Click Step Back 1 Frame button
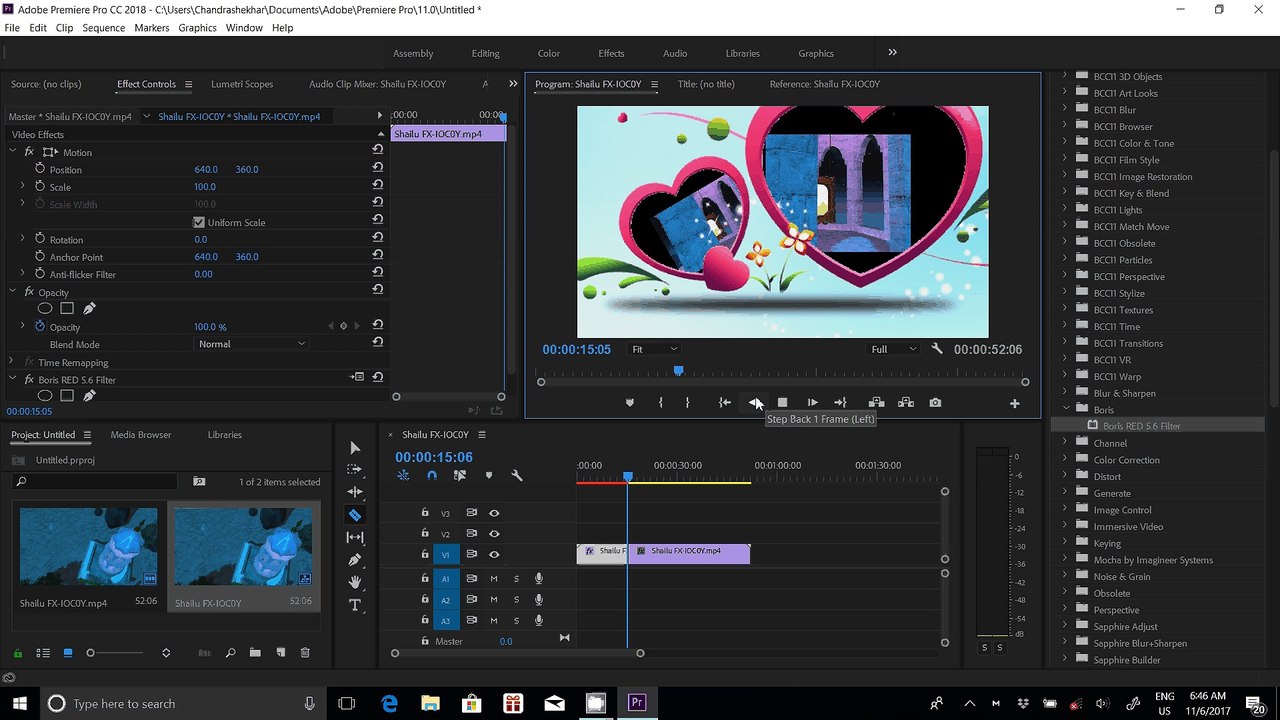The image size is (1280, 720). click(754, 403)
